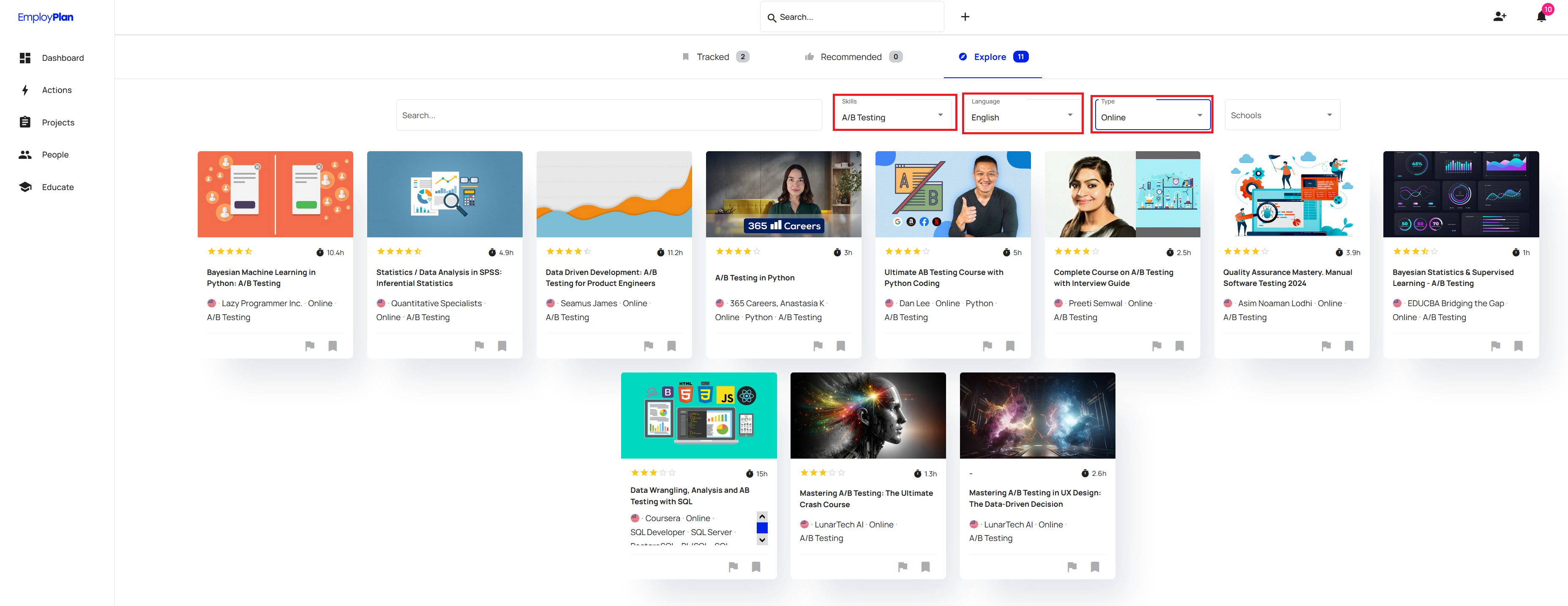Flag the Mastering A/B Testing in UX Design course
The height and width of the screenshot is (606, 1568).
(1072, 567)
